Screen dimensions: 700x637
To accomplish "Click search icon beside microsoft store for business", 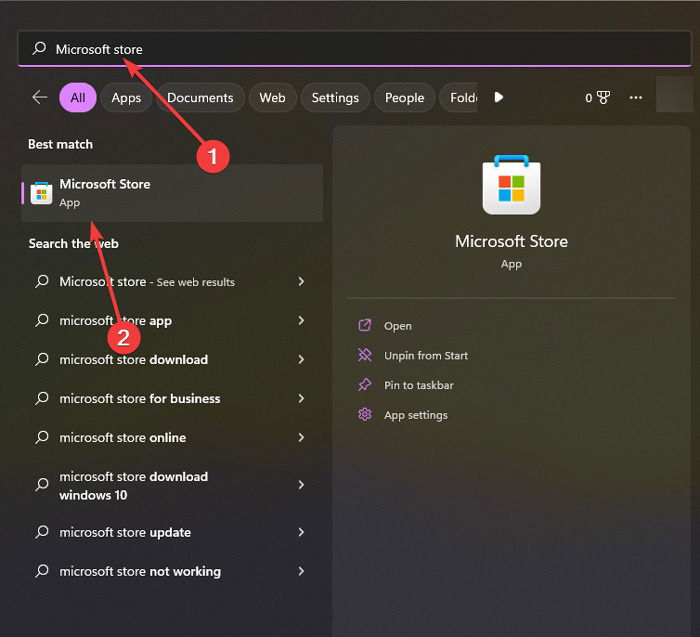I will 42,398.
